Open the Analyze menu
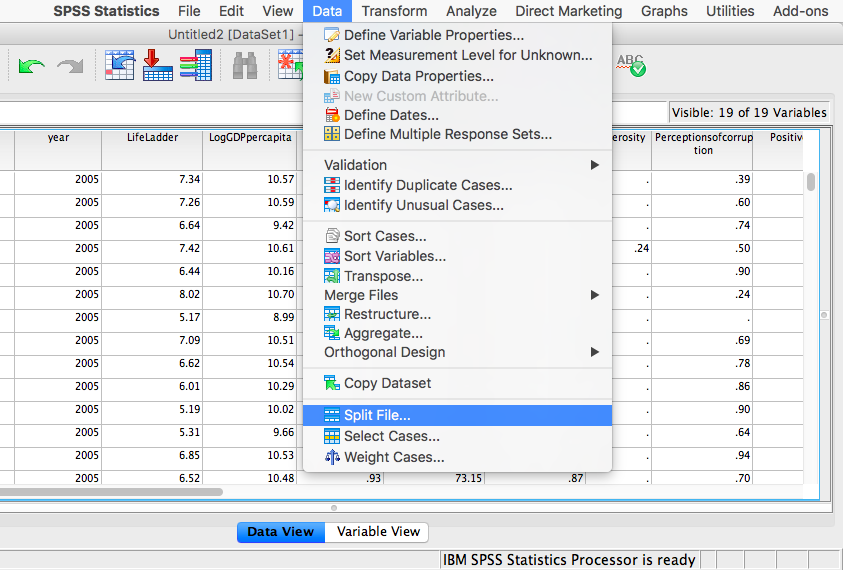 click(x=471, y=11)
